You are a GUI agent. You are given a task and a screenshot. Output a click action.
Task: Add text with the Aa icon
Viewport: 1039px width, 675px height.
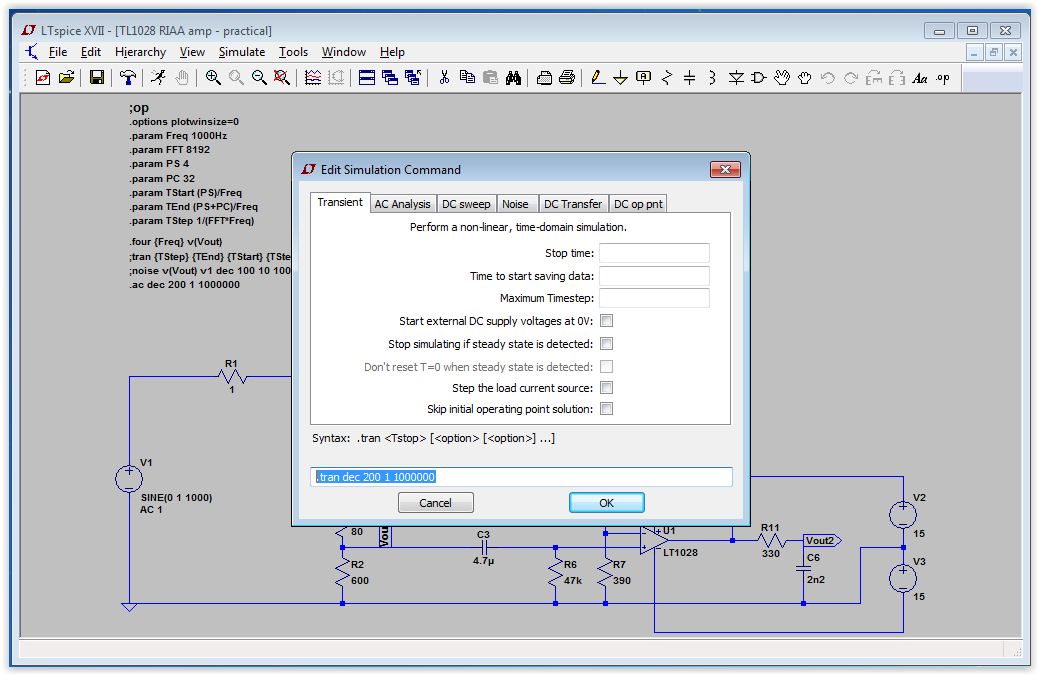[x=920, y=78]
